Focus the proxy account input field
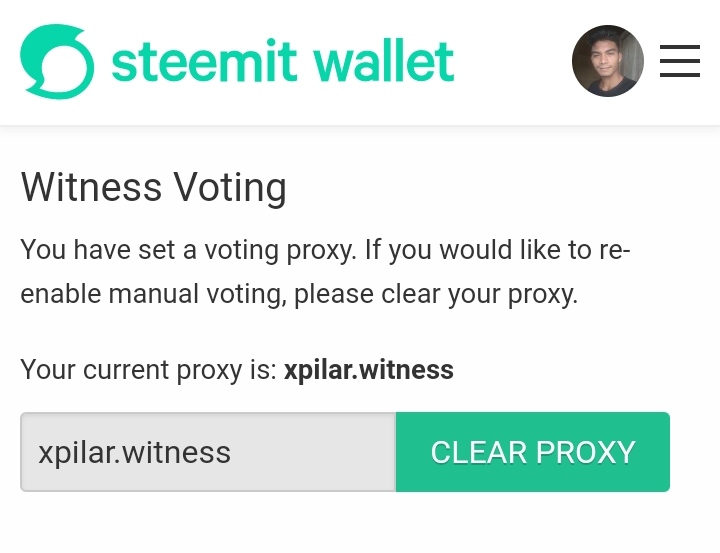 (208, 452)
